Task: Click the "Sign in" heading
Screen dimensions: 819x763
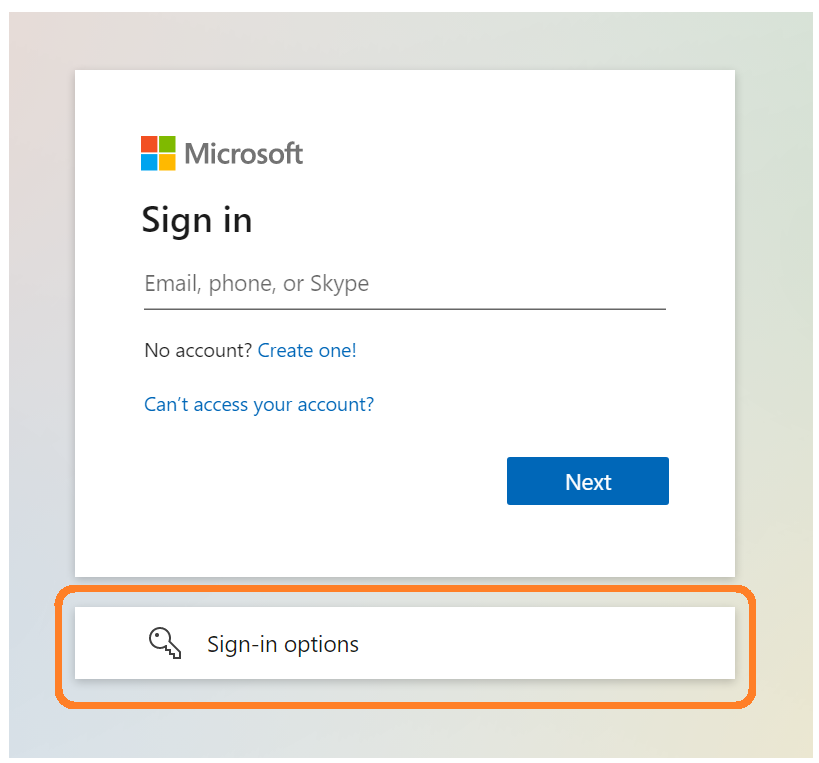Action: tap(197, 220)
